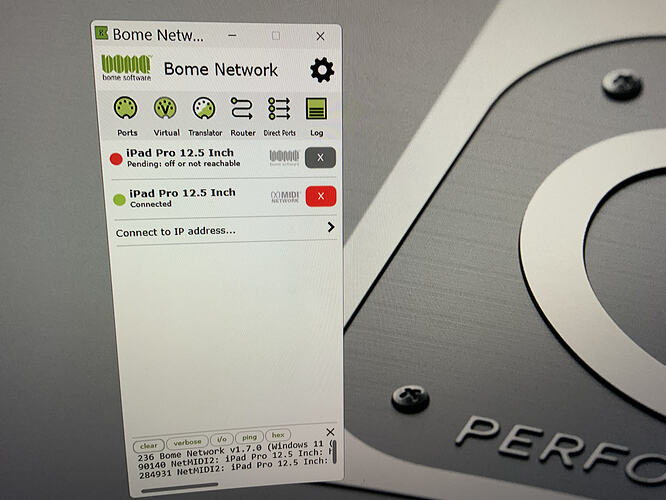Toggle hex log display
The width and height of the screenshot is (666, 500).
(278, 435)
